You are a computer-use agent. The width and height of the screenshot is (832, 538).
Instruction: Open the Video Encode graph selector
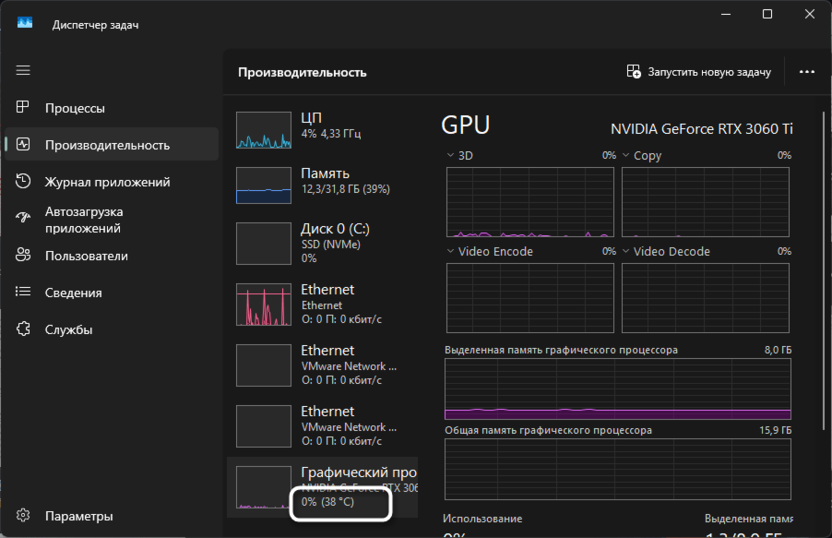click(450, 252)
